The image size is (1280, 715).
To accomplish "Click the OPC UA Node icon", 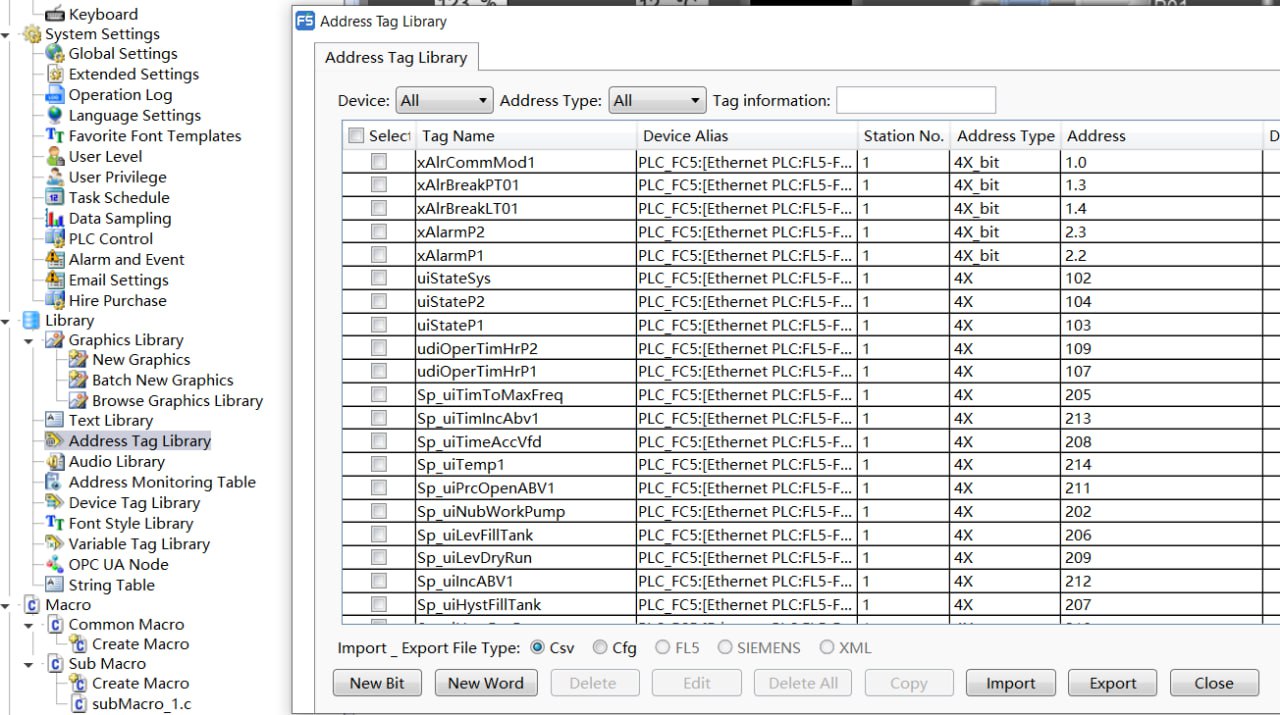I will click(55, 565).
